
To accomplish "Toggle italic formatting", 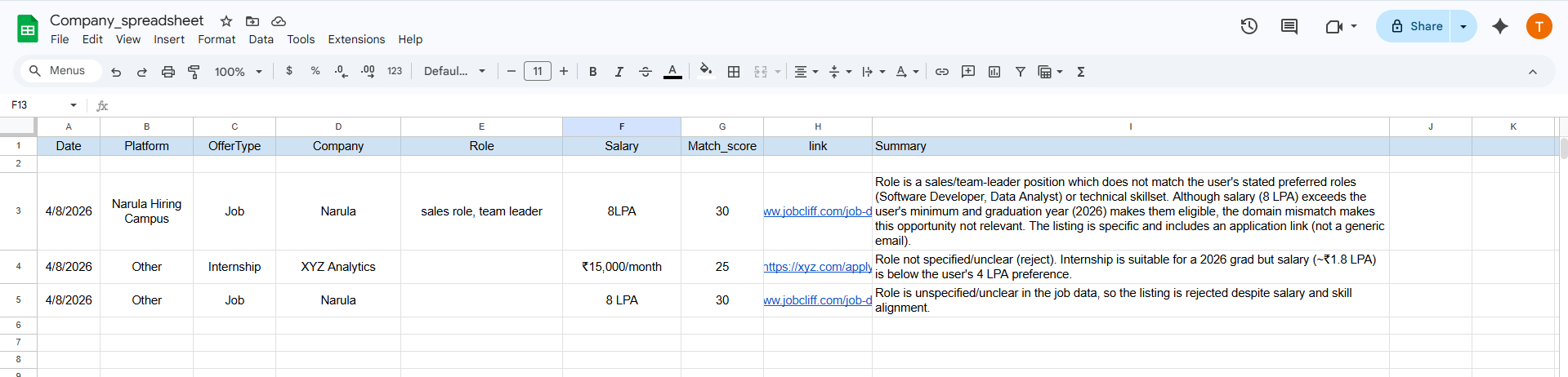I will (619, 72).
